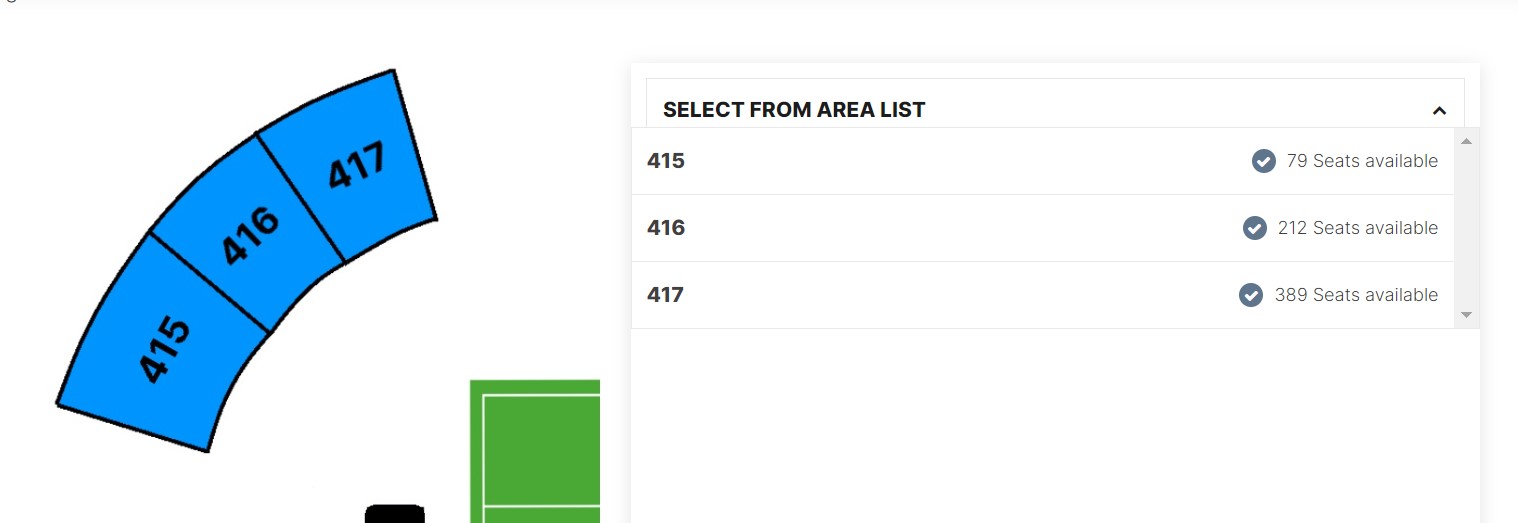The image size is (1518, 523).
Task: Choose area 417 from the list
Action: point(1043,295)
